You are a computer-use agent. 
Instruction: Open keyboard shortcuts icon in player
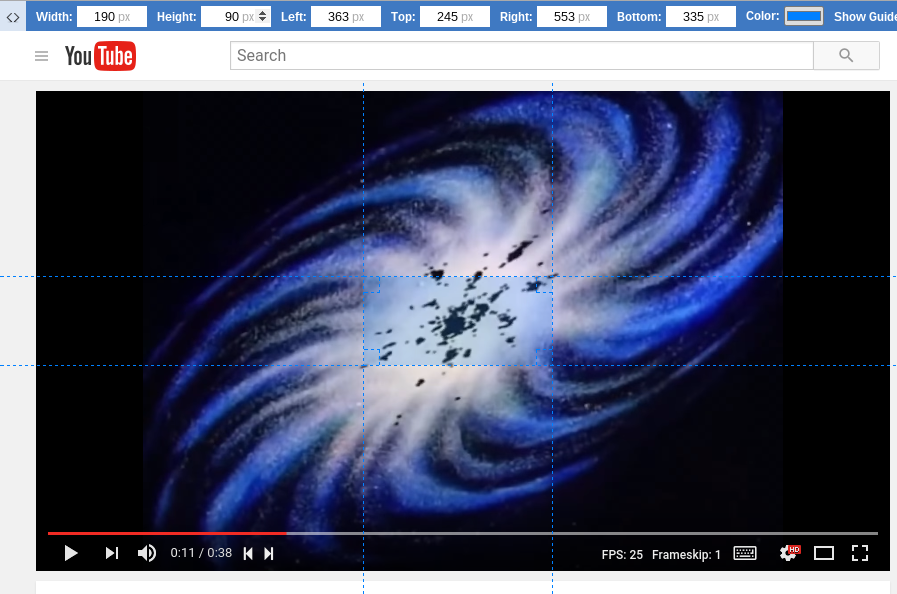(x=745, y=553)
